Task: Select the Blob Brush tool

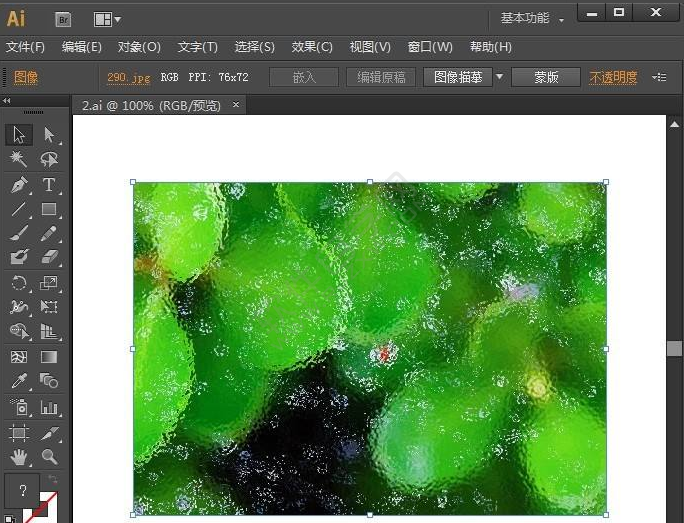Action: tap(19, 257)
